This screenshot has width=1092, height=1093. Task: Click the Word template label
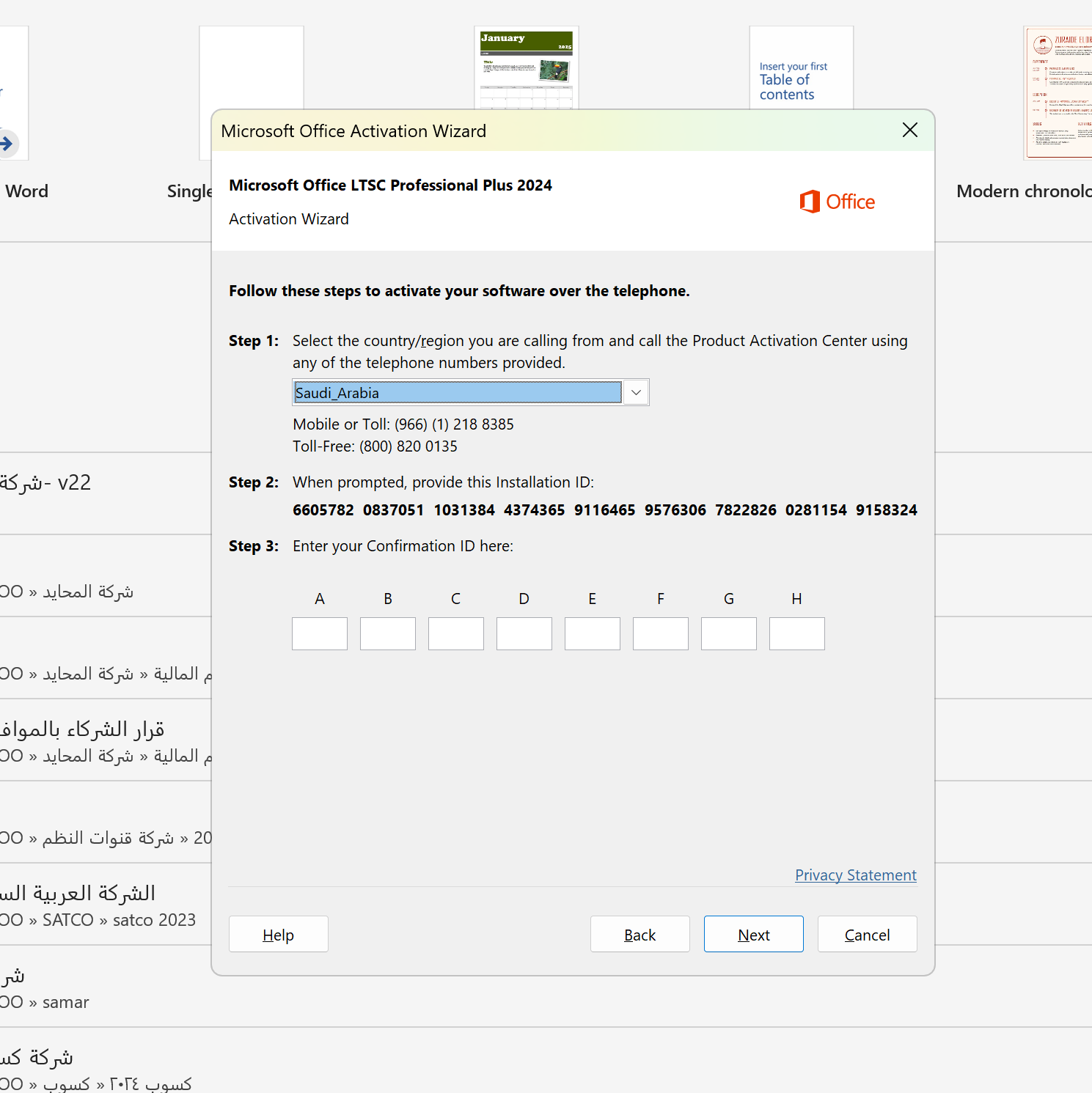[26, 191]
